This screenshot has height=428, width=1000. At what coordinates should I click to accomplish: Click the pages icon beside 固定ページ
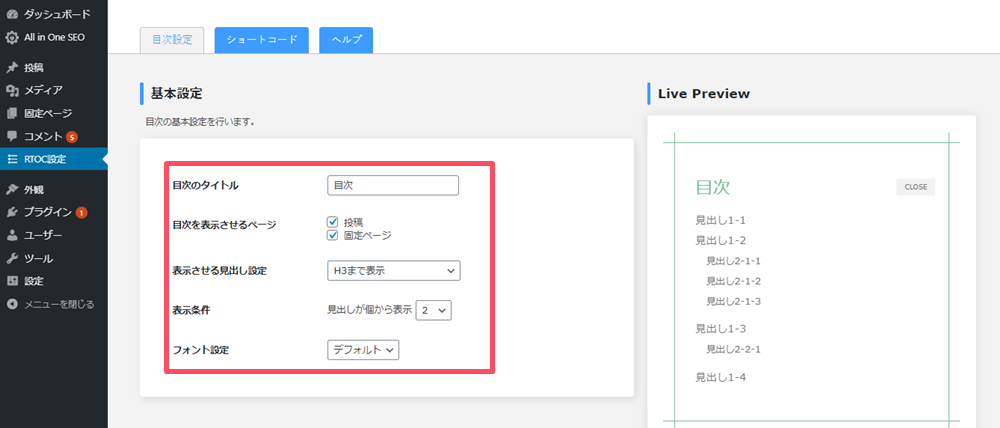[x=11, y=114]
